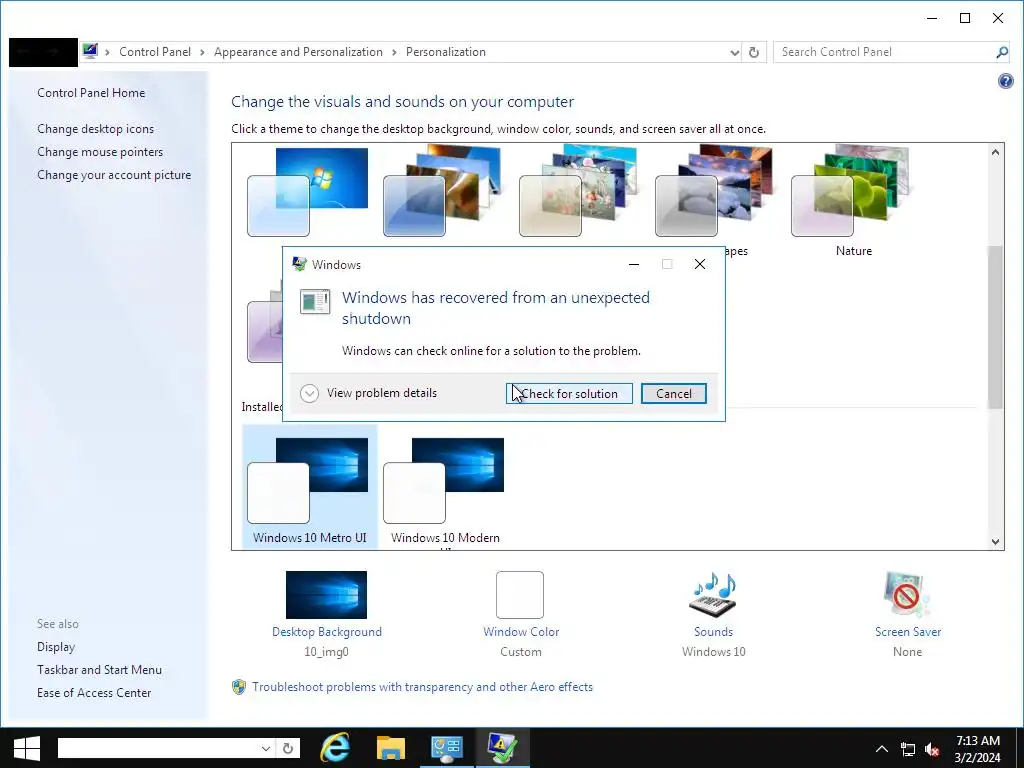This screenshot has height=768, width=1024.
Task: Minimize the Personalization window
Action: tap(932, 18)
